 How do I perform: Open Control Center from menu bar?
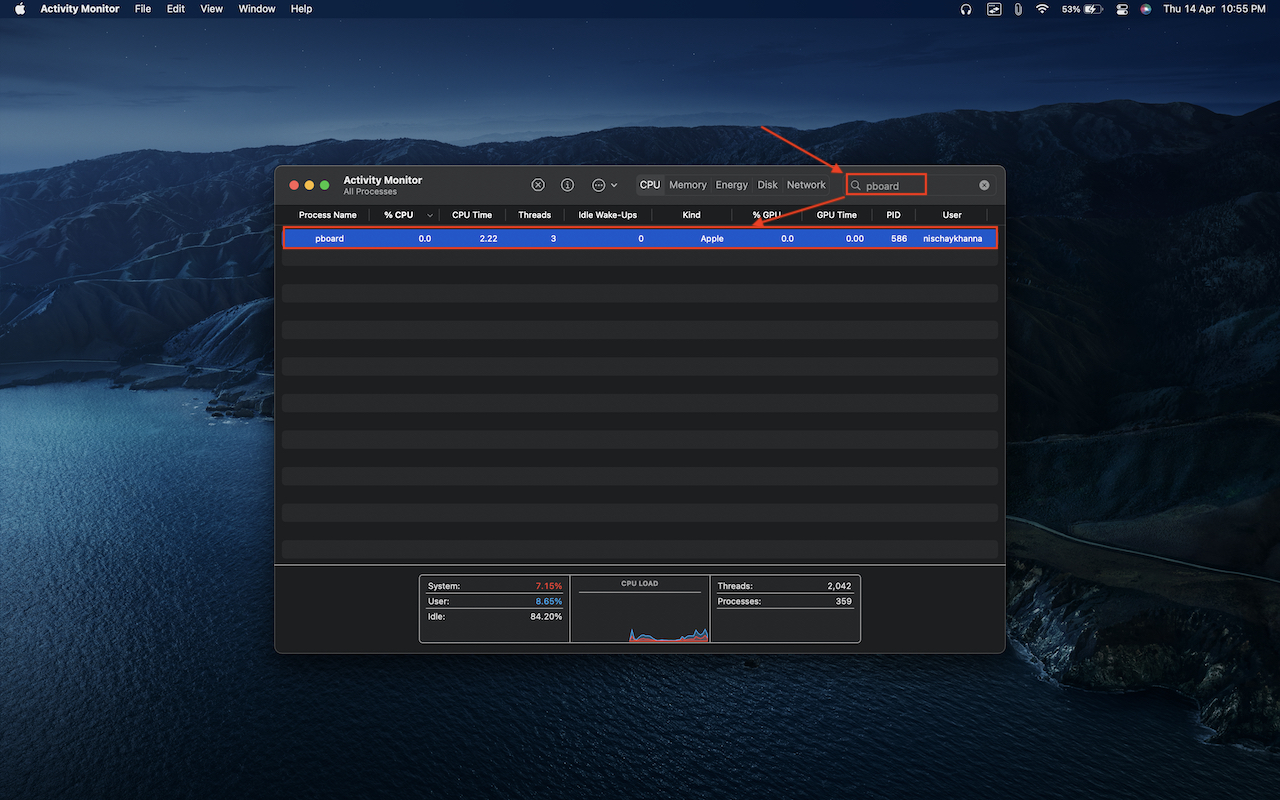(1121, 9)
